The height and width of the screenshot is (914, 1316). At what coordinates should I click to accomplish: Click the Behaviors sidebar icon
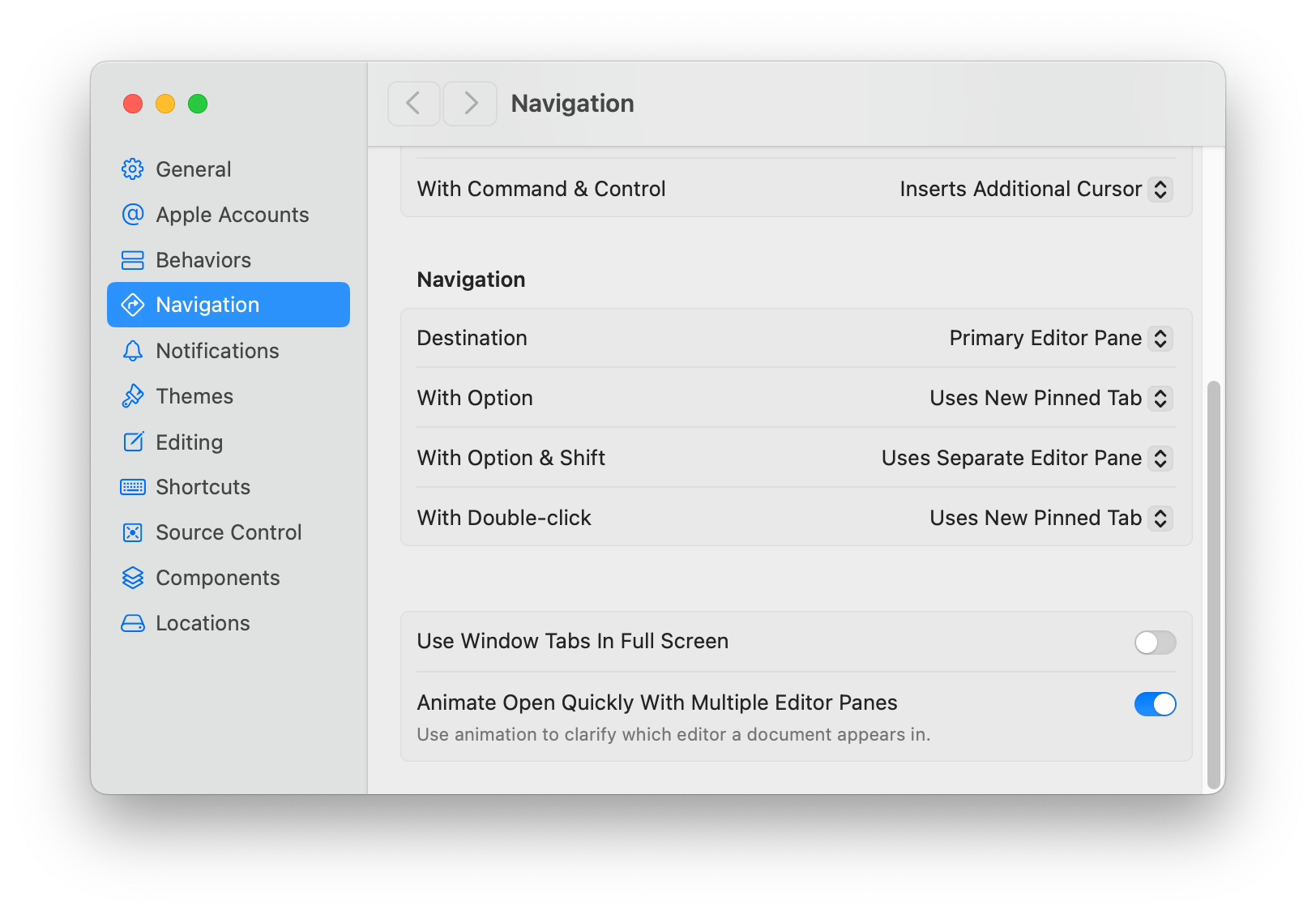click(133, 260)
